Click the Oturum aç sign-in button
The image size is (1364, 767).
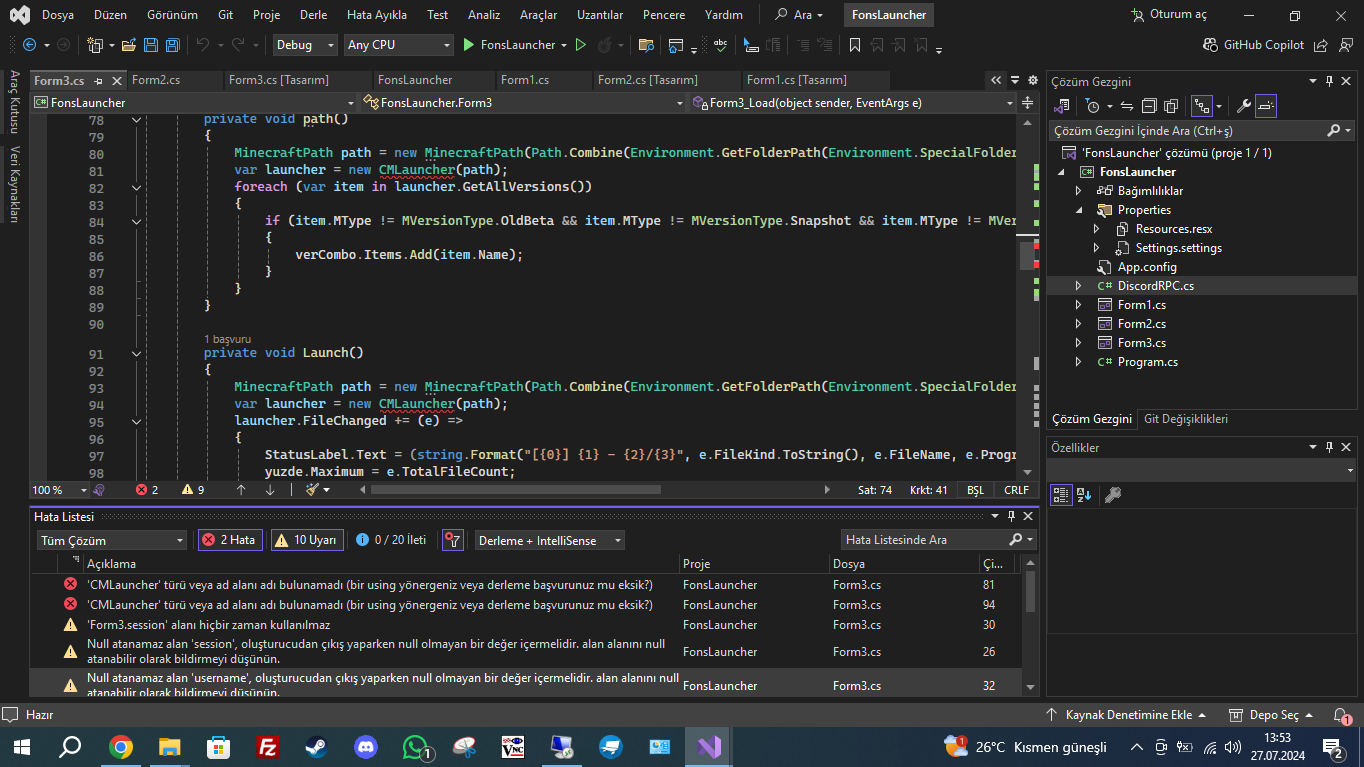pos(1169,15)
